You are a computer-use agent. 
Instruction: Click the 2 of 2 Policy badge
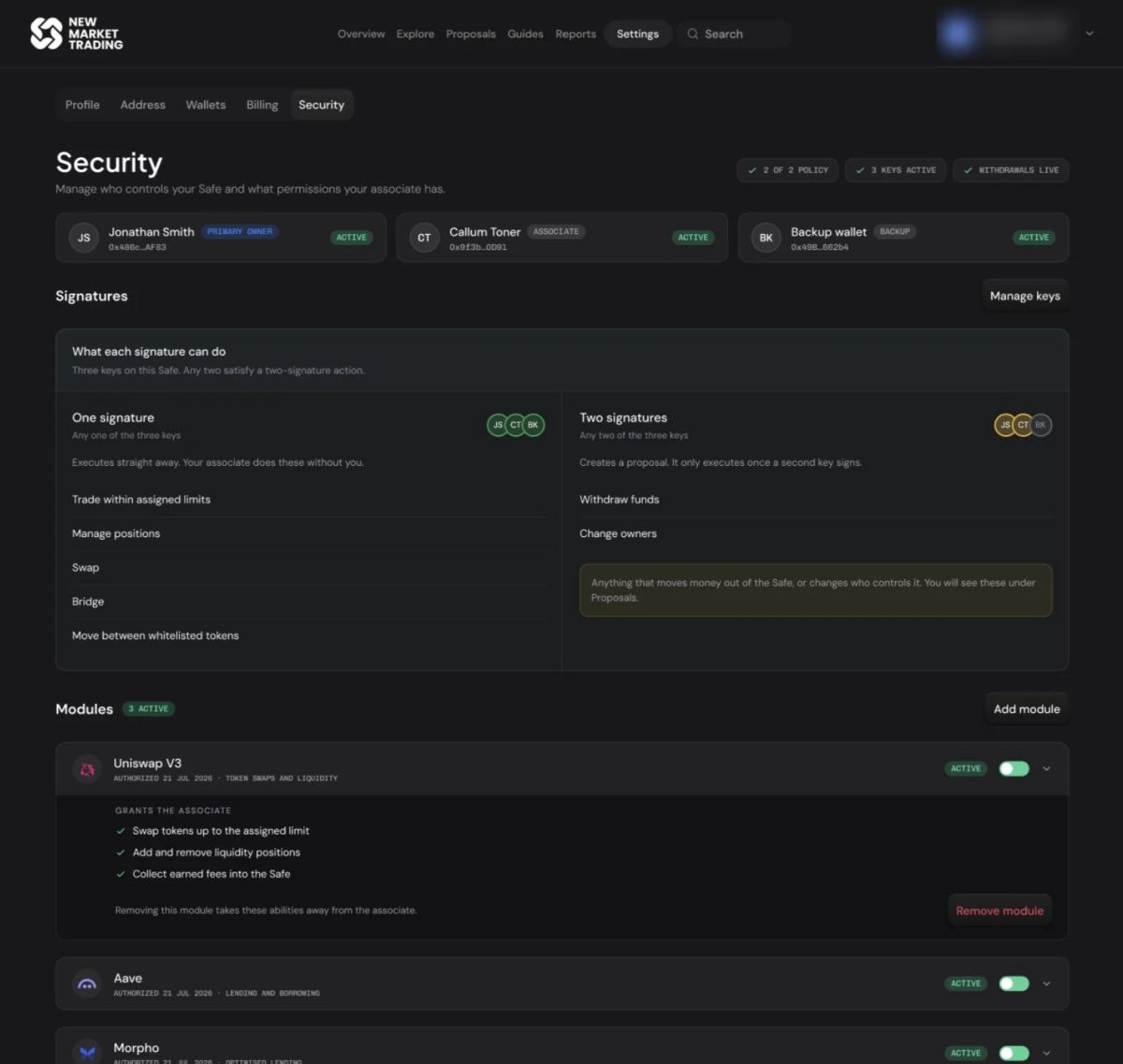coord(787,170)
